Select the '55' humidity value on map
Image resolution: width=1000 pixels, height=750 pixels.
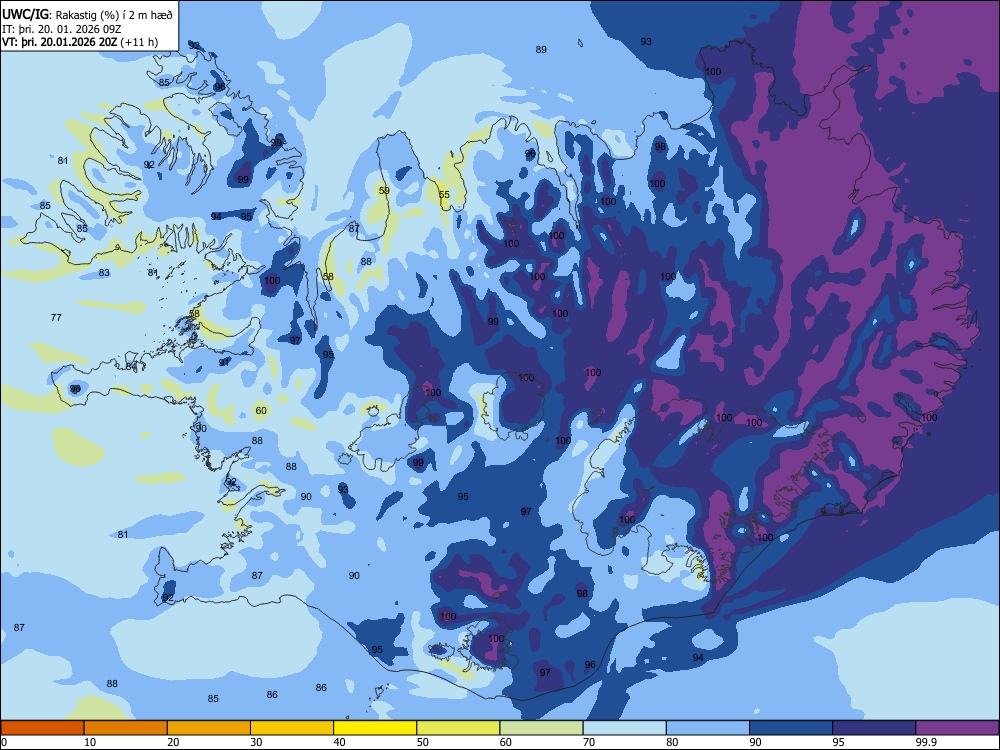(444, 195)
